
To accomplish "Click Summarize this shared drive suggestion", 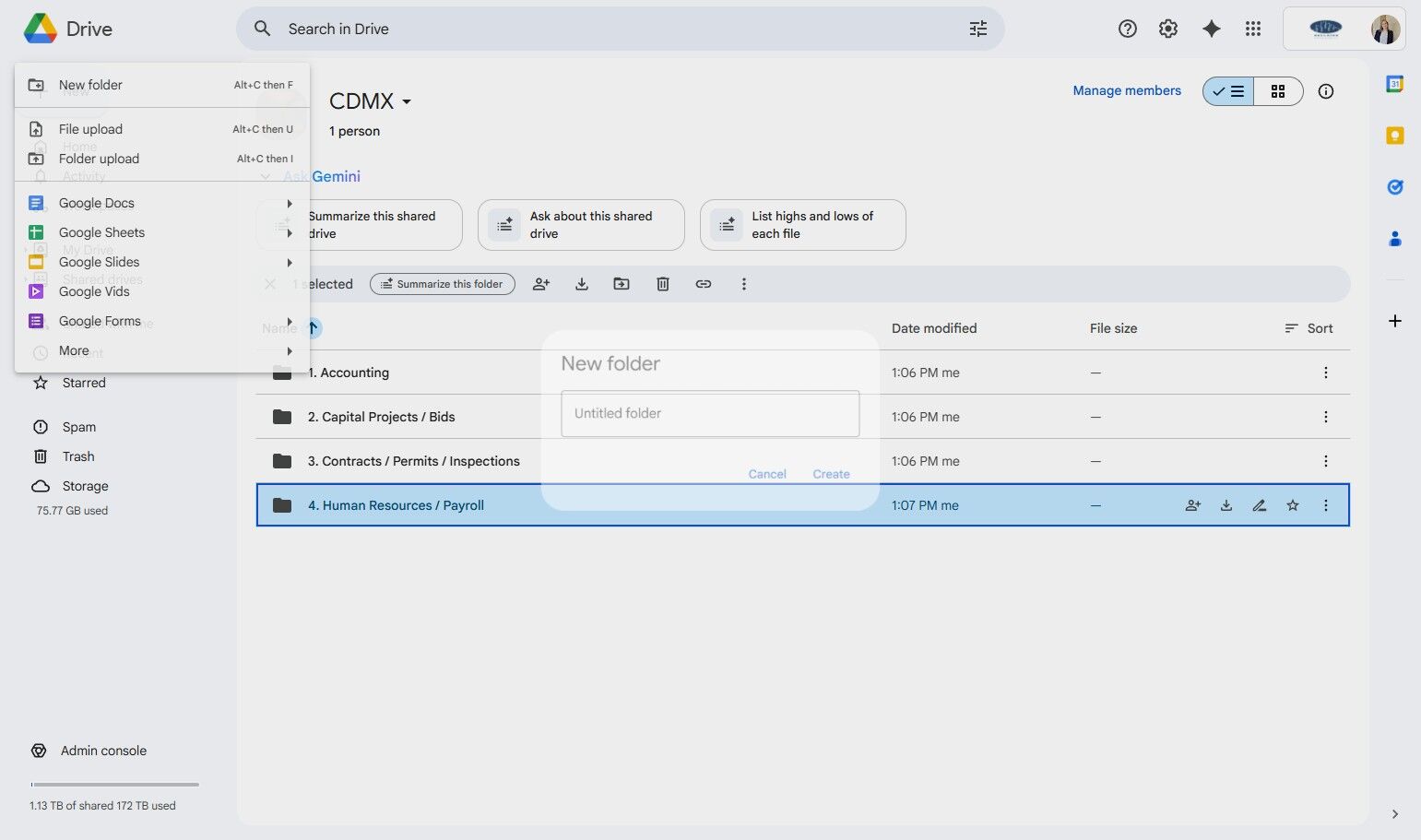I will coord(360,225).
